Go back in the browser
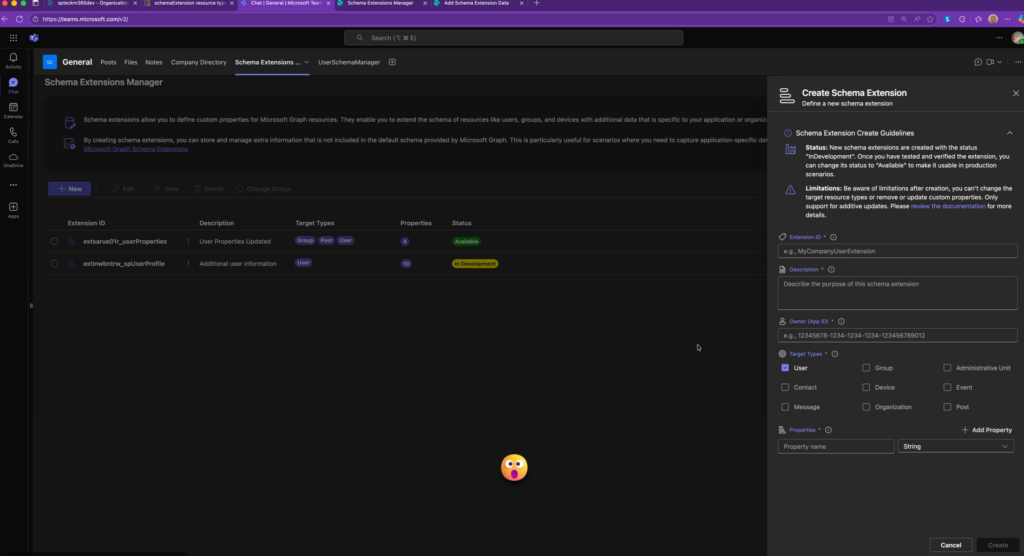1024x556 pixels. pos(5,19)
